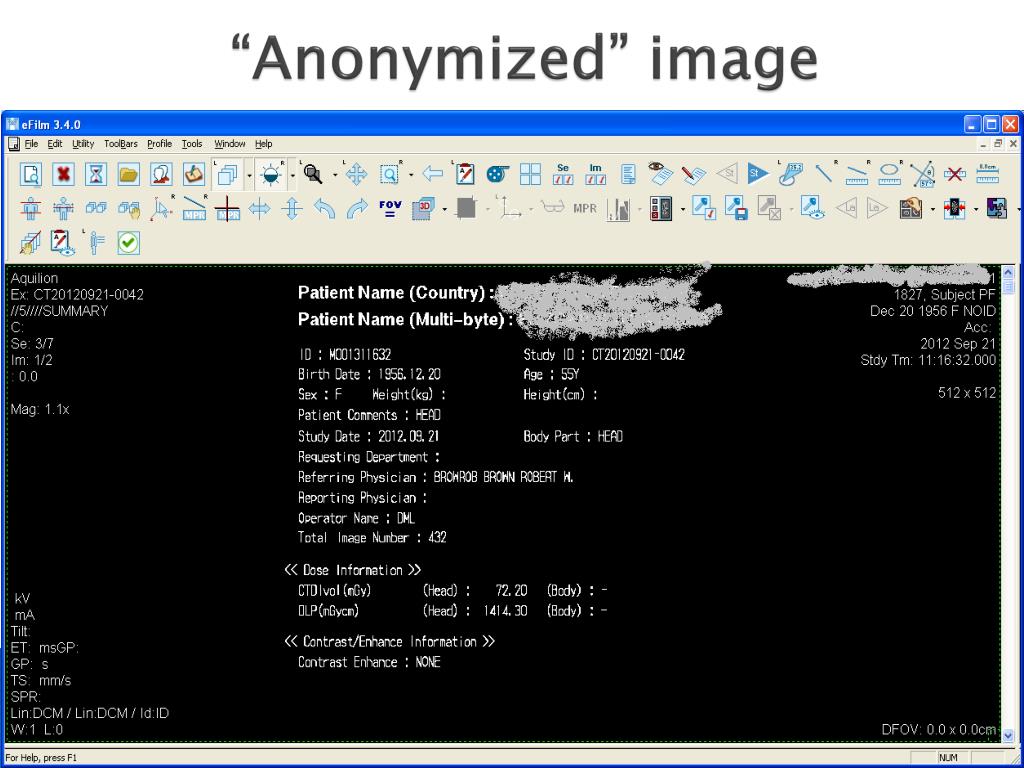1024x768 pixels.
Task: Click the red X close study icon
Action: tap(63, 174)
